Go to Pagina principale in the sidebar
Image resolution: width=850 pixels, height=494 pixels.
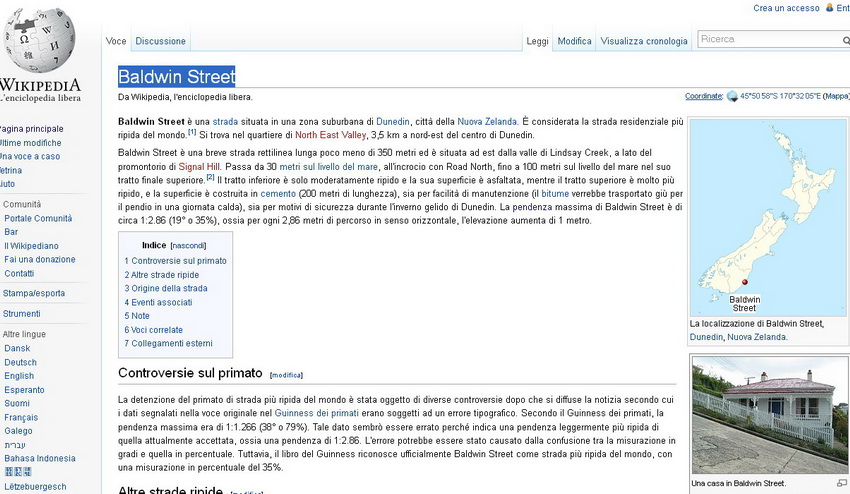coord(31,129)
